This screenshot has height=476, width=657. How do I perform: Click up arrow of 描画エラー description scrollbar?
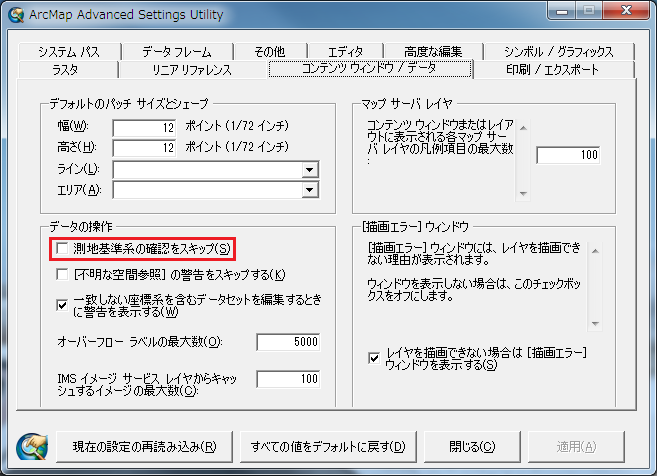[595, 251]
